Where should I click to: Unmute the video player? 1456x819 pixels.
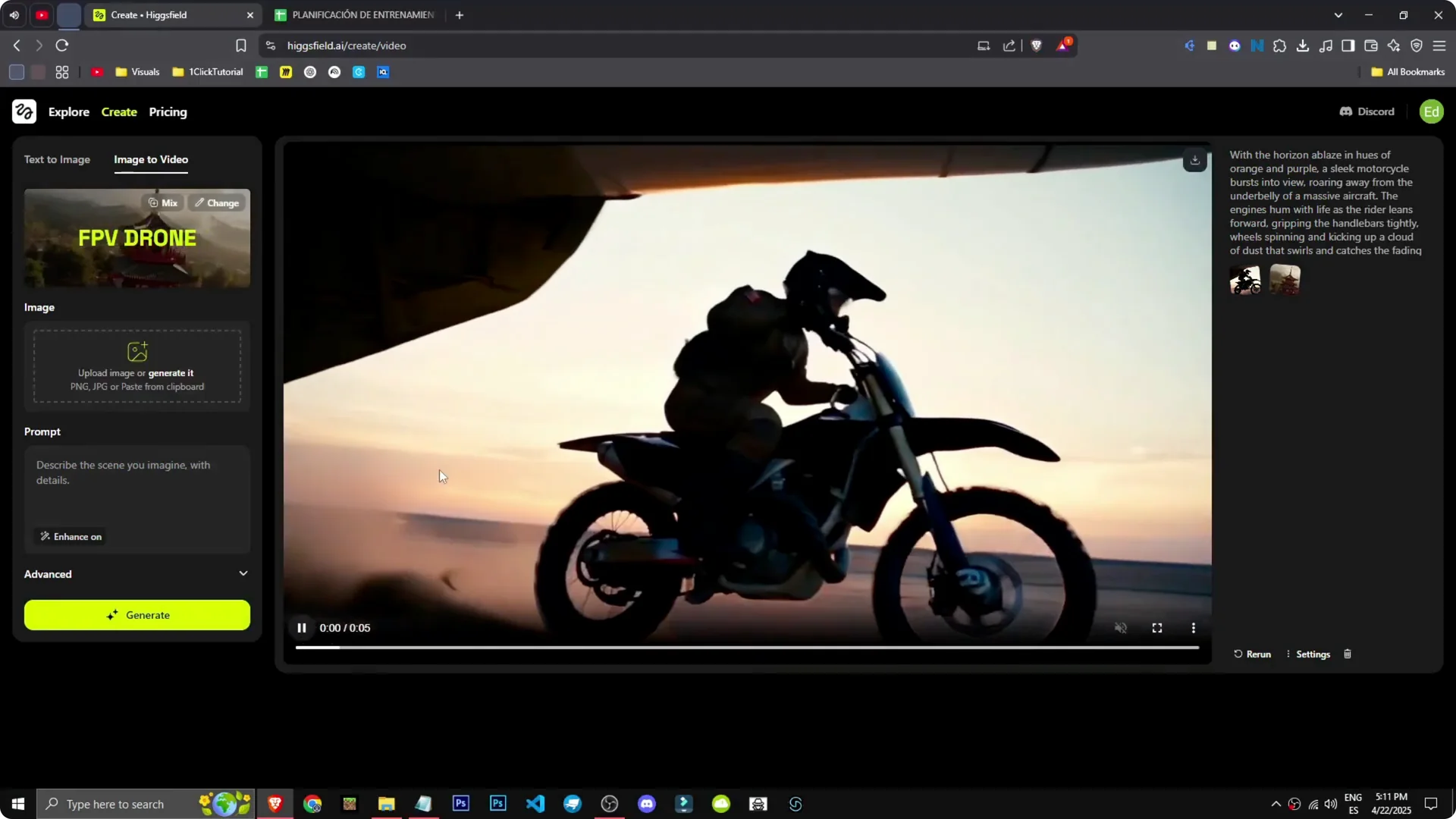point(1121,627)
